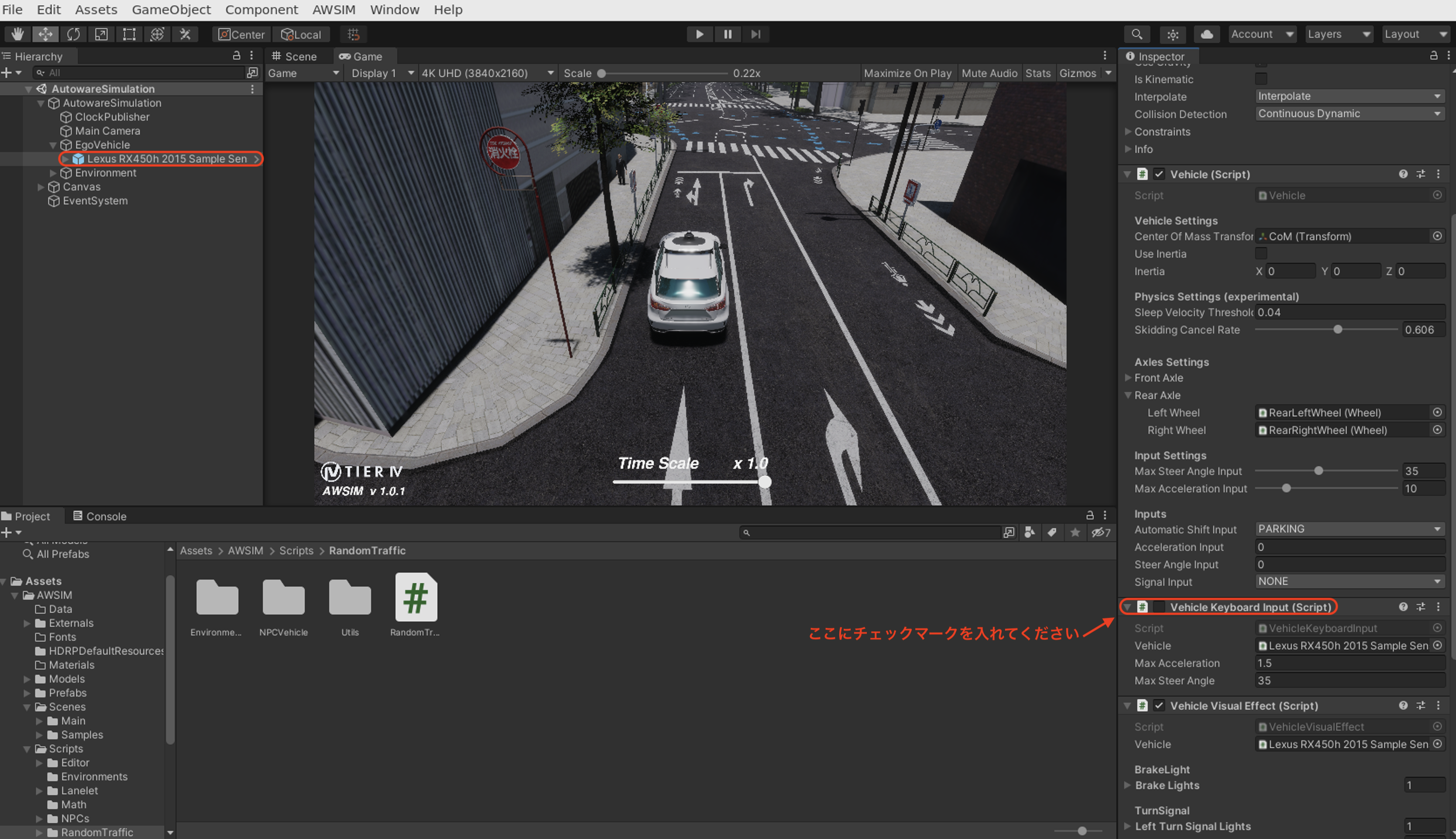The width and height of the screenshot is (1456, 839).
Task: Click the Step frame button
Action: 755,34
